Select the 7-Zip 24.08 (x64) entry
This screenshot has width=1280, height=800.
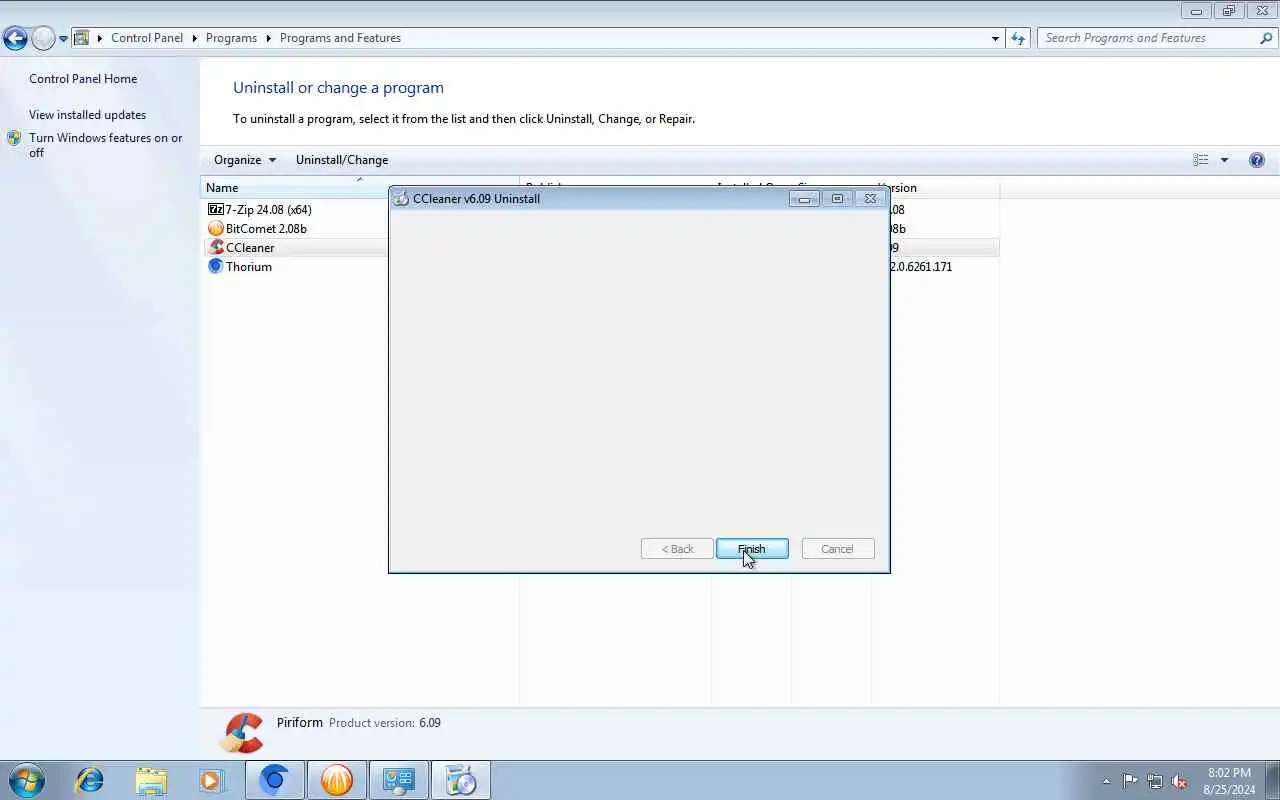coord(268,210)
